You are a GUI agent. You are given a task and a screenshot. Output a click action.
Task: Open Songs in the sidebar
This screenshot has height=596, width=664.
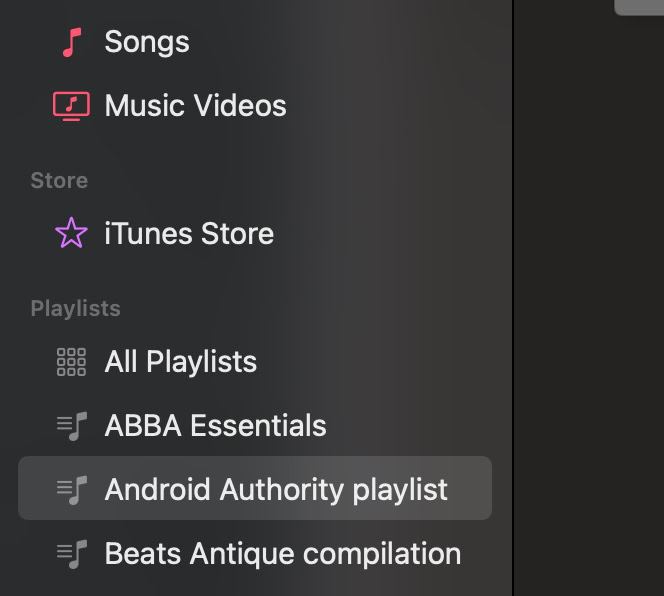click(x=147, y=42)
